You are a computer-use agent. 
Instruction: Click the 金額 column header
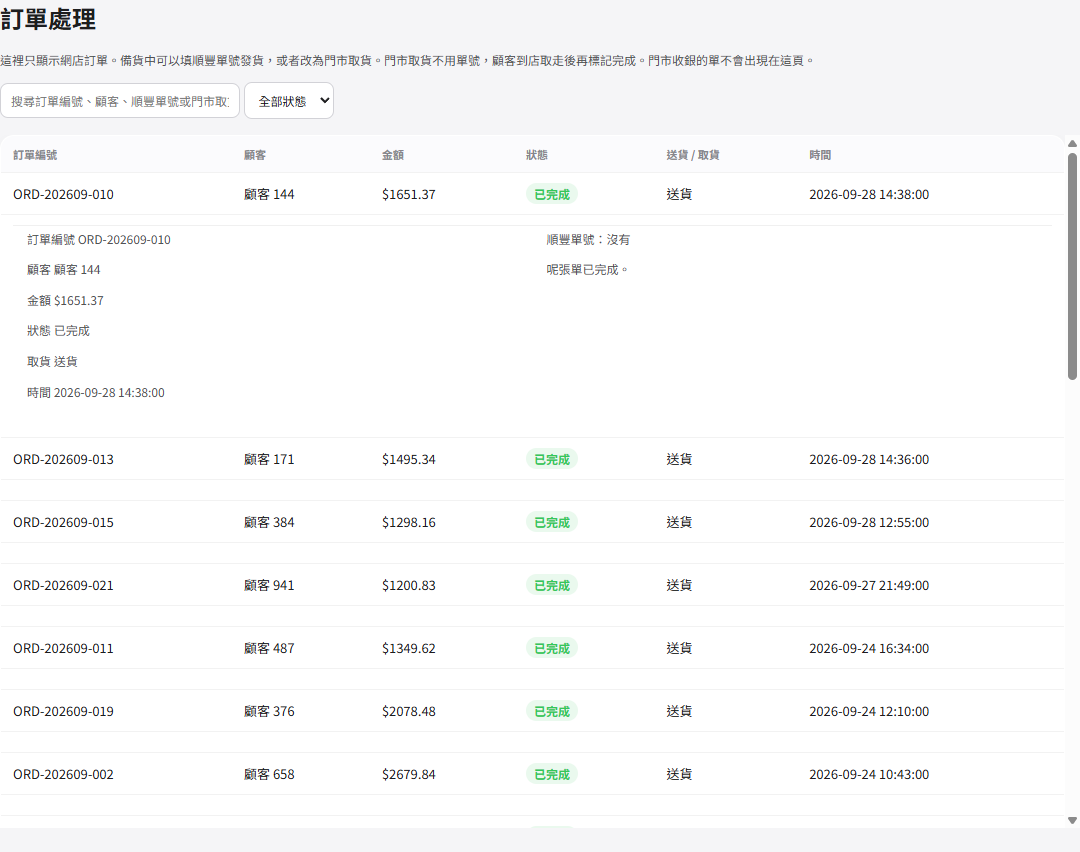click(x=393, y=155)
